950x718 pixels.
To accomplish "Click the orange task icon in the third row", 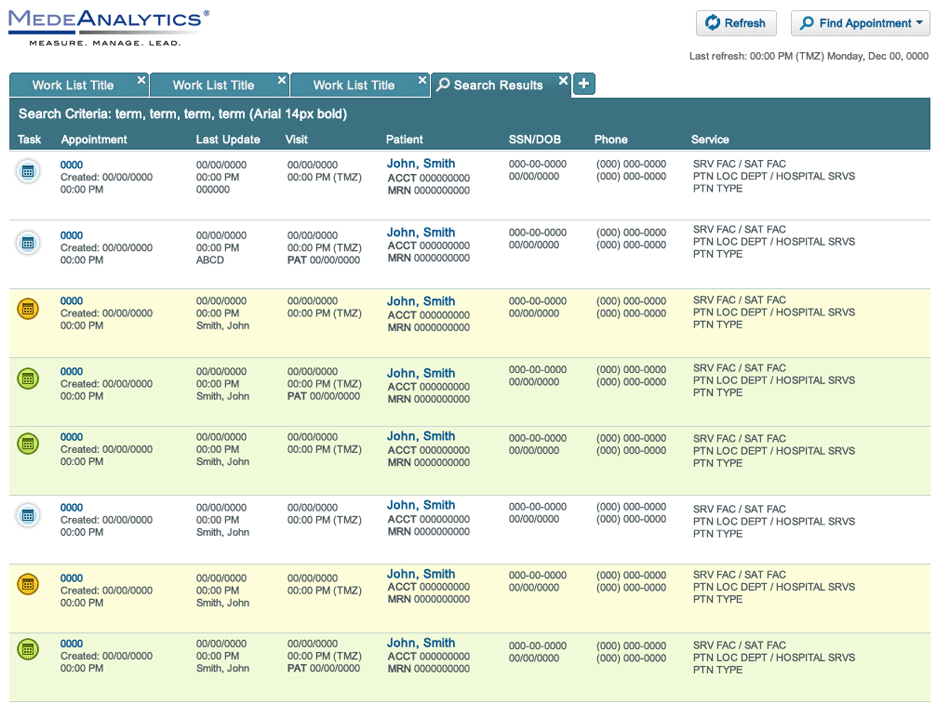I will click(x=28, y=309).
